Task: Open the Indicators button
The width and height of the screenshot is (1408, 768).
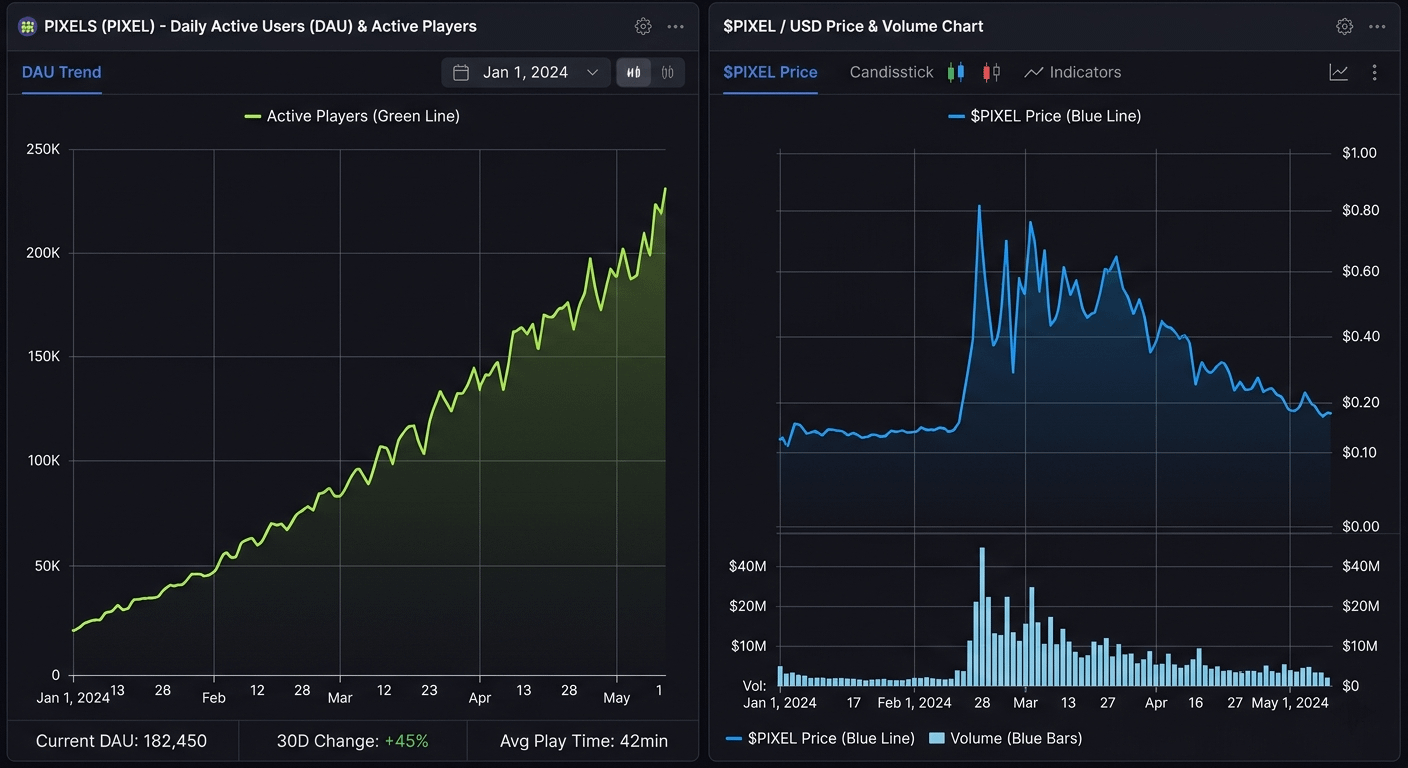Action: coord(1073,72)
